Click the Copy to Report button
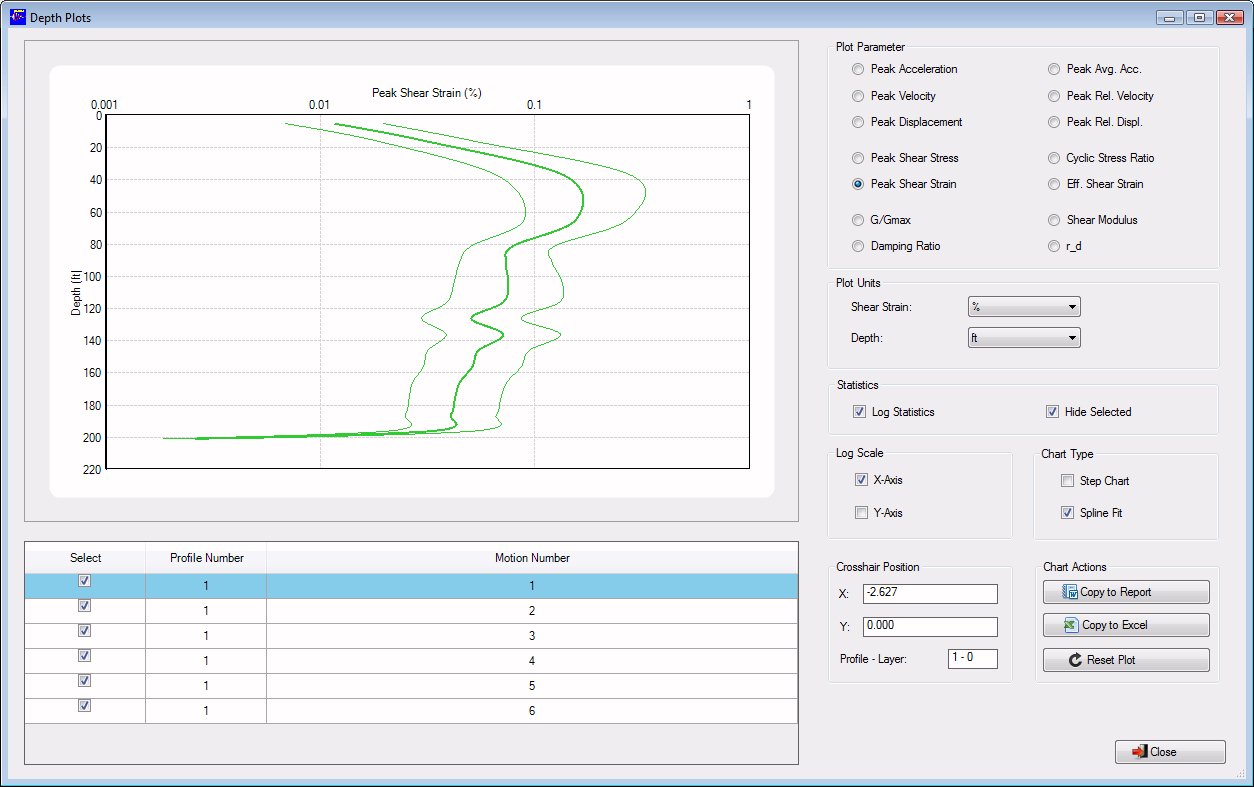Image resolution: width=1254 pixels, height=787 pixels. pyautogui.click(x=1126, y=592)
